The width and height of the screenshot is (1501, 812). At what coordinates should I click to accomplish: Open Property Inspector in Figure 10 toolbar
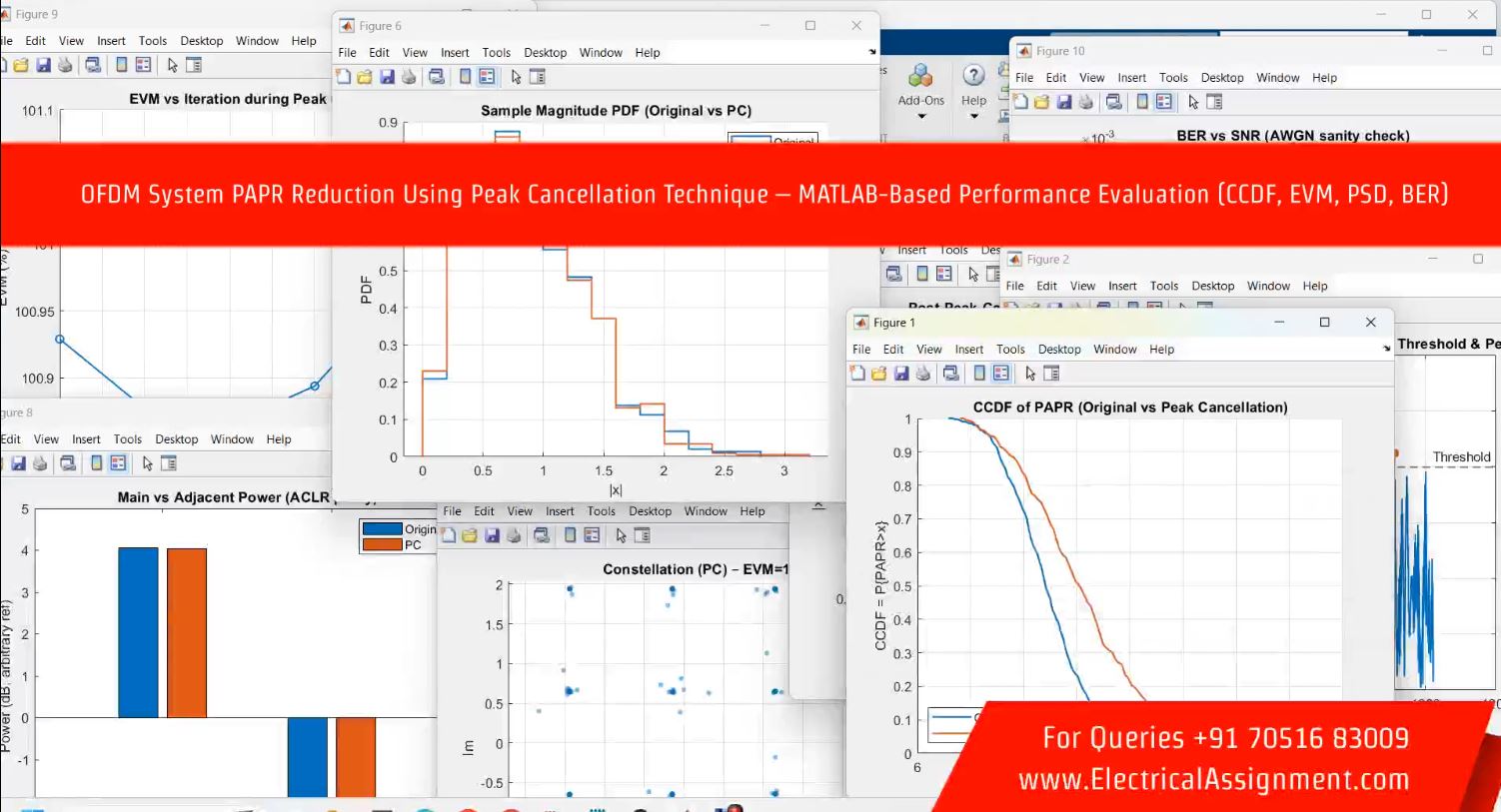coord(1215,102)
